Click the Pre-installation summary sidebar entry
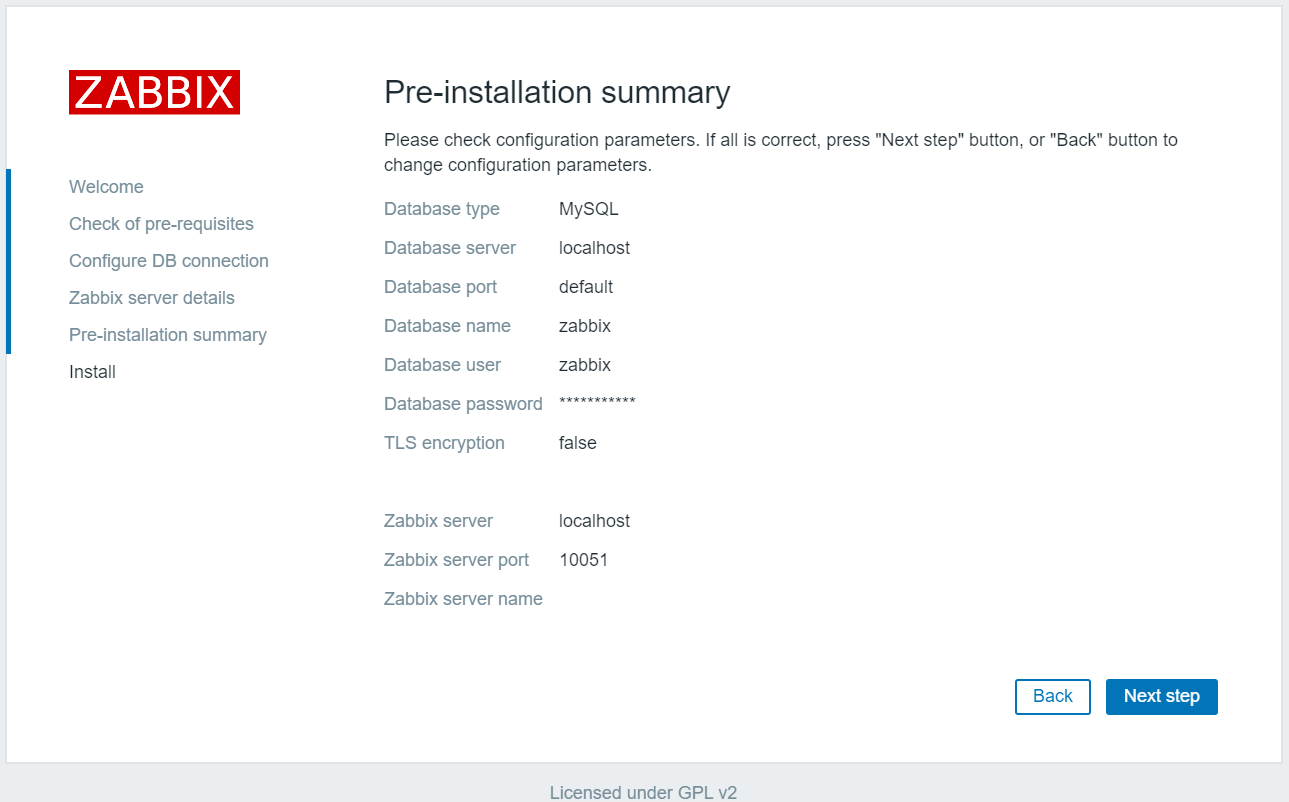 (x=167, y=335)
